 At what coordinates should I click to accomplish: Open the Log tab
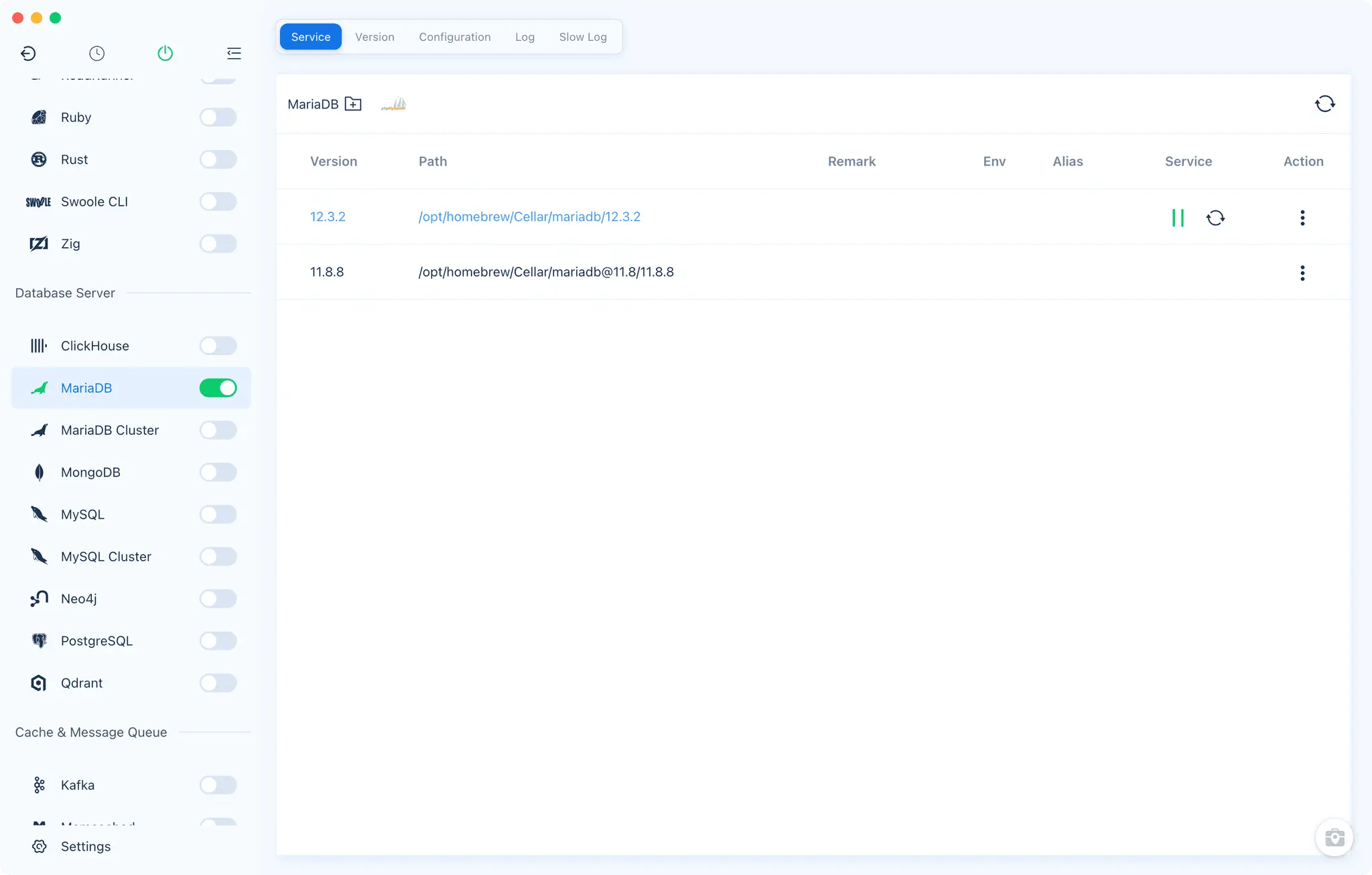525,37
